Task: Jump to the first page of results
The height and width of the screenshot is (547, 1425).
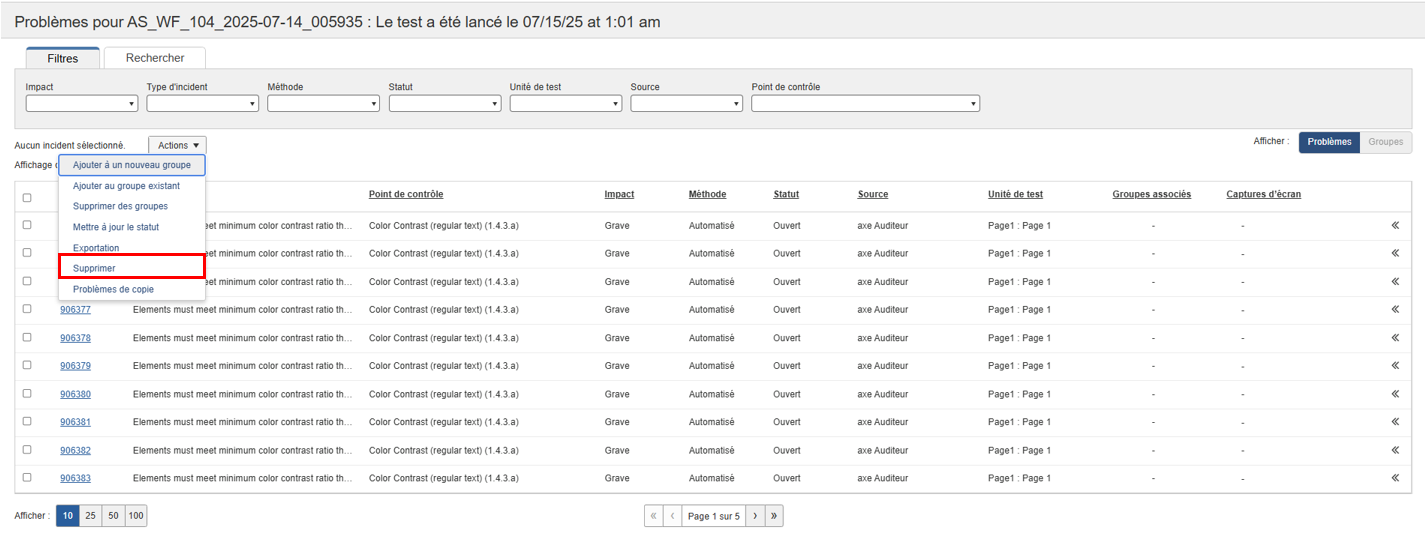Action: pos(654,516)
